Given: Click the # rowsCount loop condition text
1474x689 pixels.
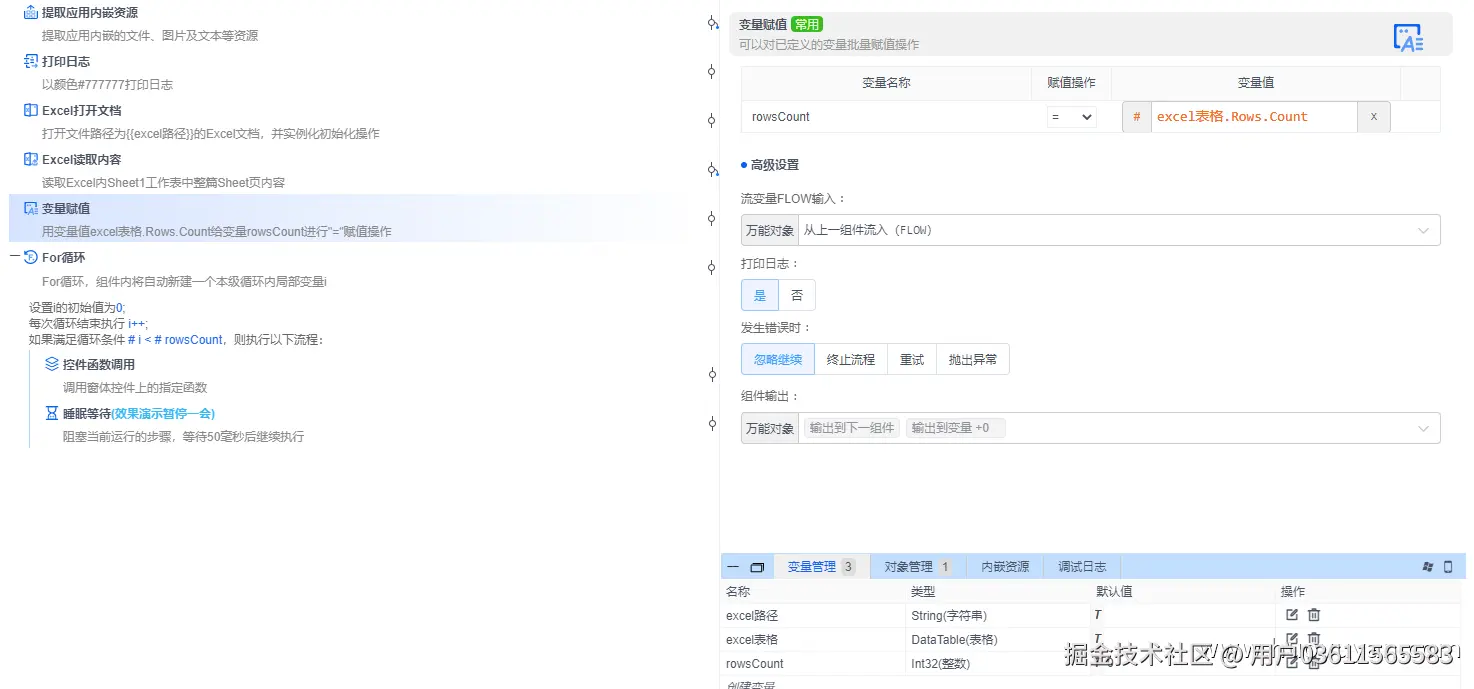Looking at the screenshot, I should [x=189, y=340].
